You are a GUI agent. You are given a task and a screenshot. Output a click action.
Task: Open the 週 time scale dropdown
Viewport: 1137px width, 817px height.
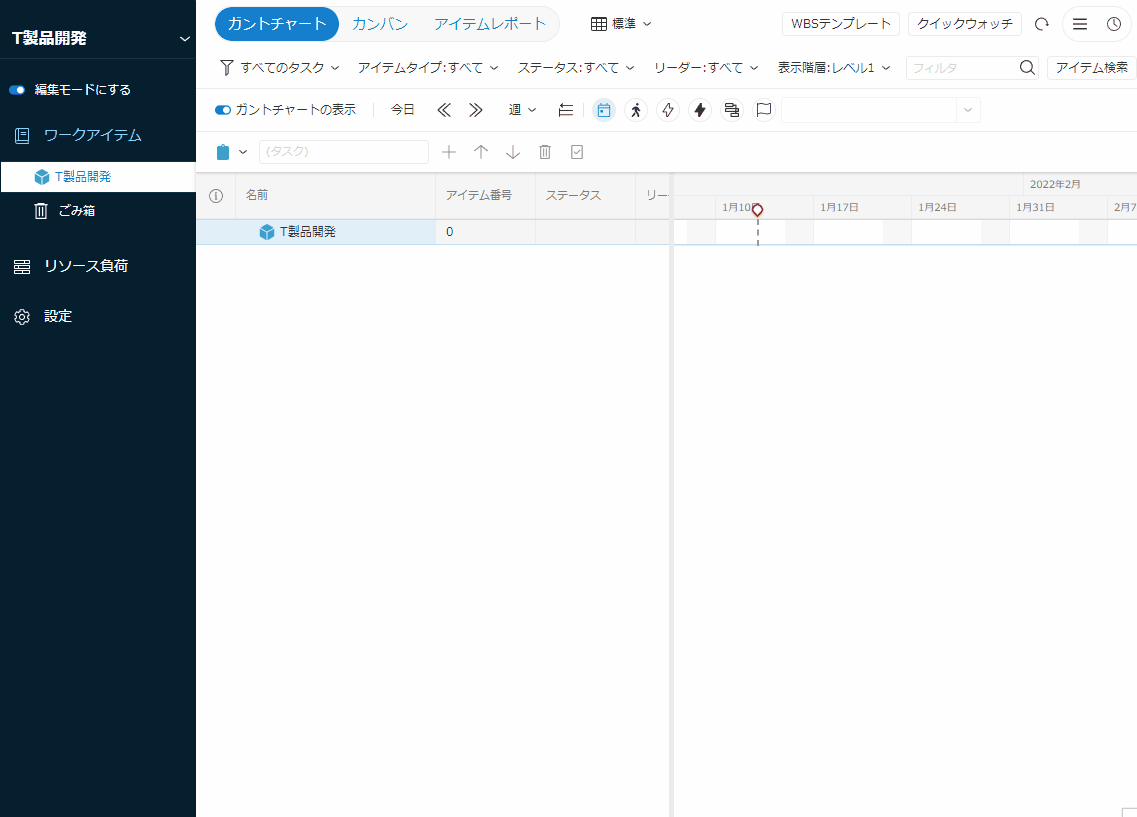[522, 110]
